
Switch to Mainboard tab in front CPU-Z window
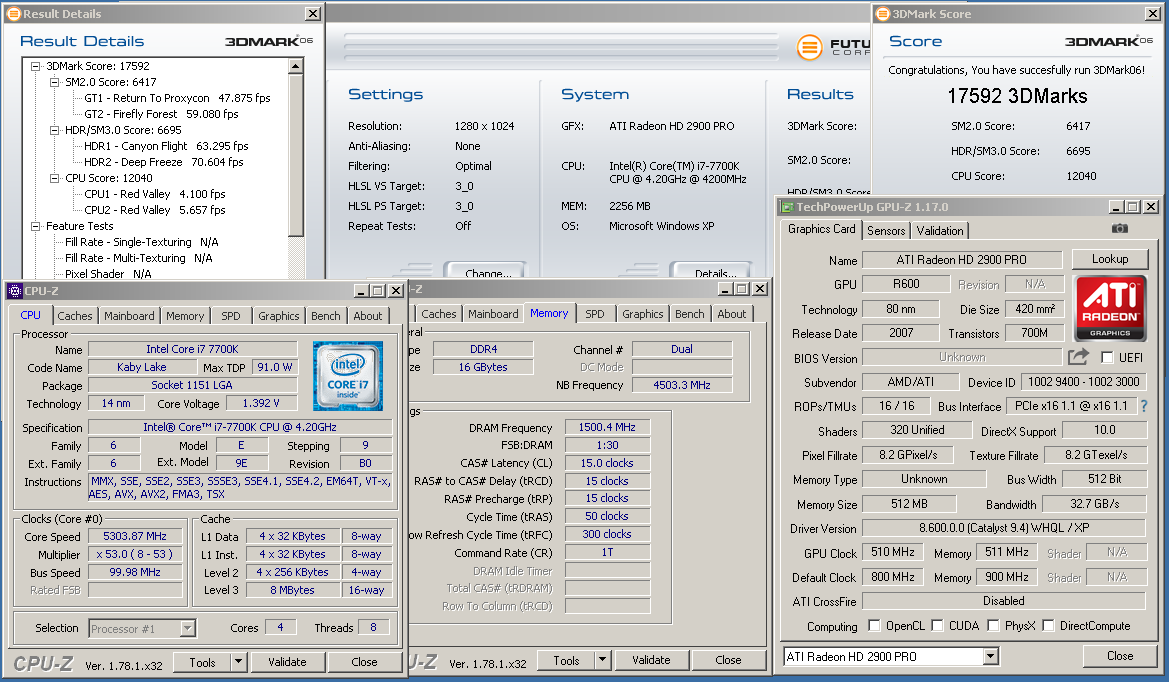[x=129, y=316]
